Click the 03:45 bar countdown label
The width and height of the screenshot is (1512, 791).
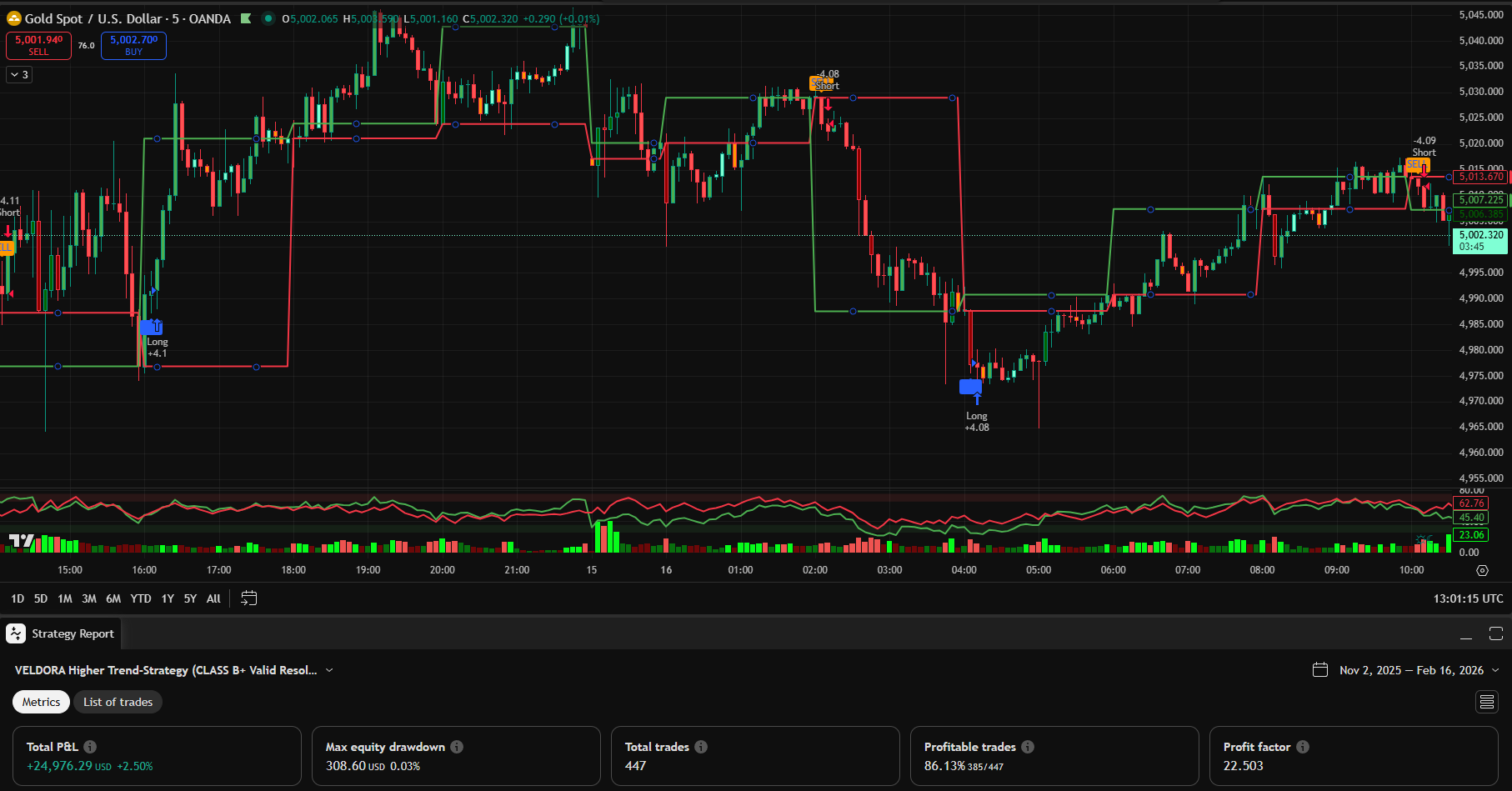click(1472, 247)
